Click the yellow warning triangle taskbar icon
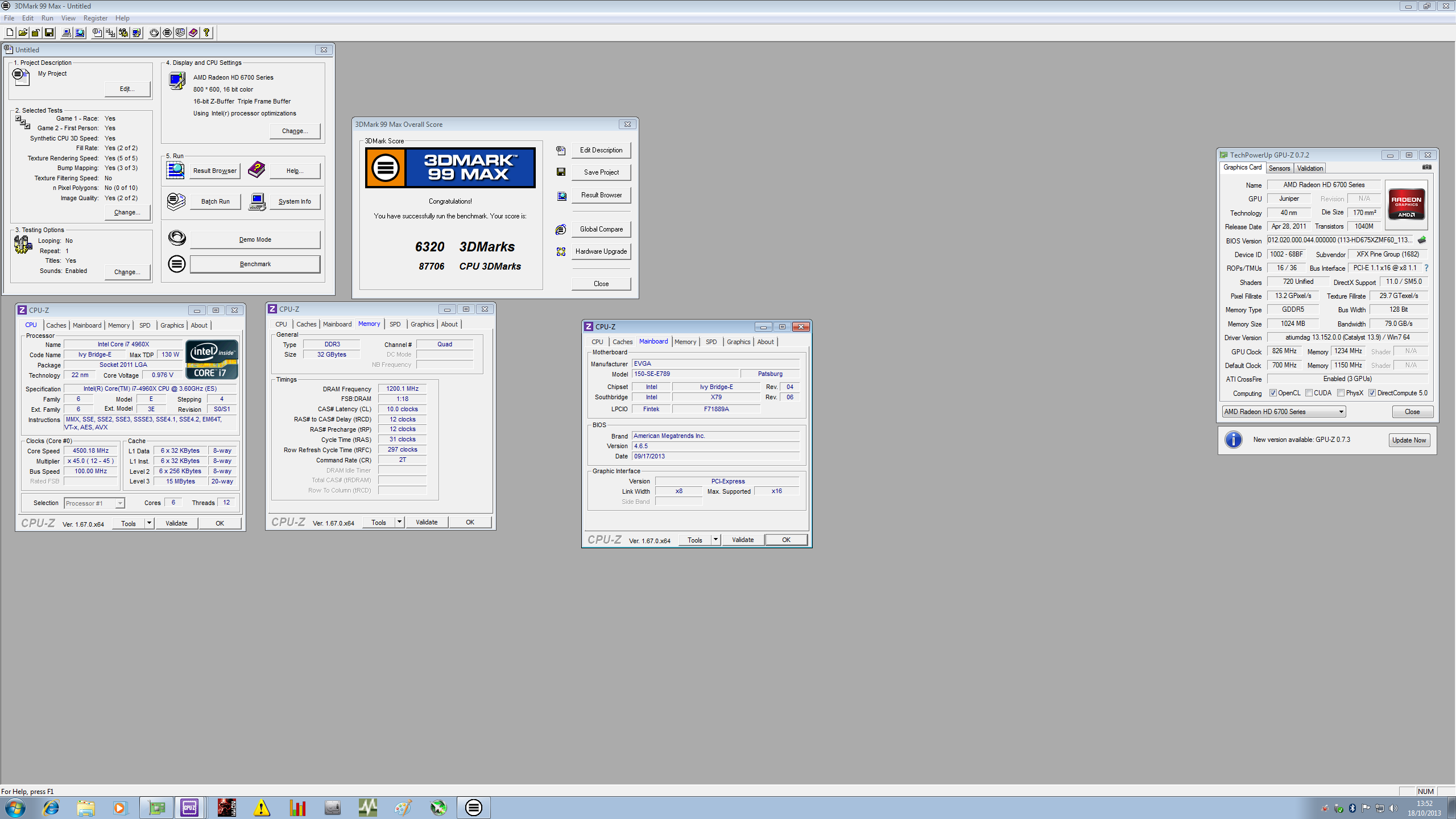The height and width of the screenshot is (819, 1456). pos(262,807)
